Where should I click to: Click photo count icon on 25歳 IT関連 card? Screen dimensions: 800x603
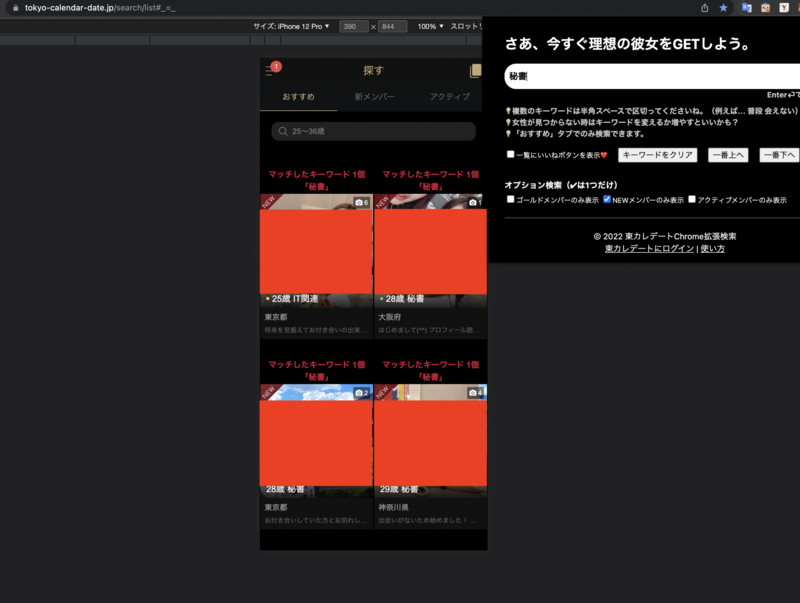point(362,203)
